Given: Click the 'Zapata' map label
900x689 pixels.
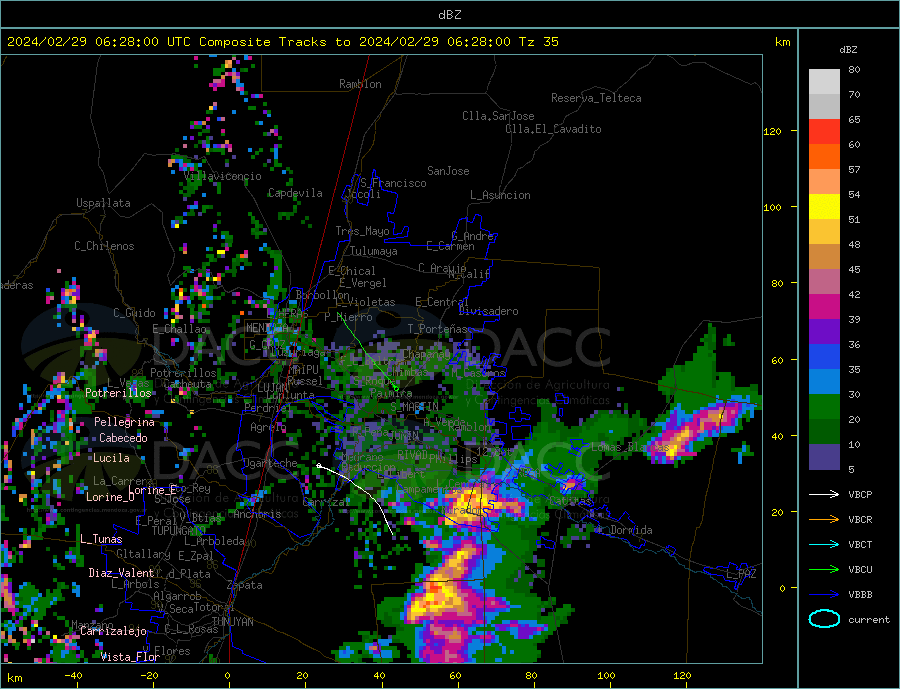Looking at the screenshot, I should click(x=245, y=585).
